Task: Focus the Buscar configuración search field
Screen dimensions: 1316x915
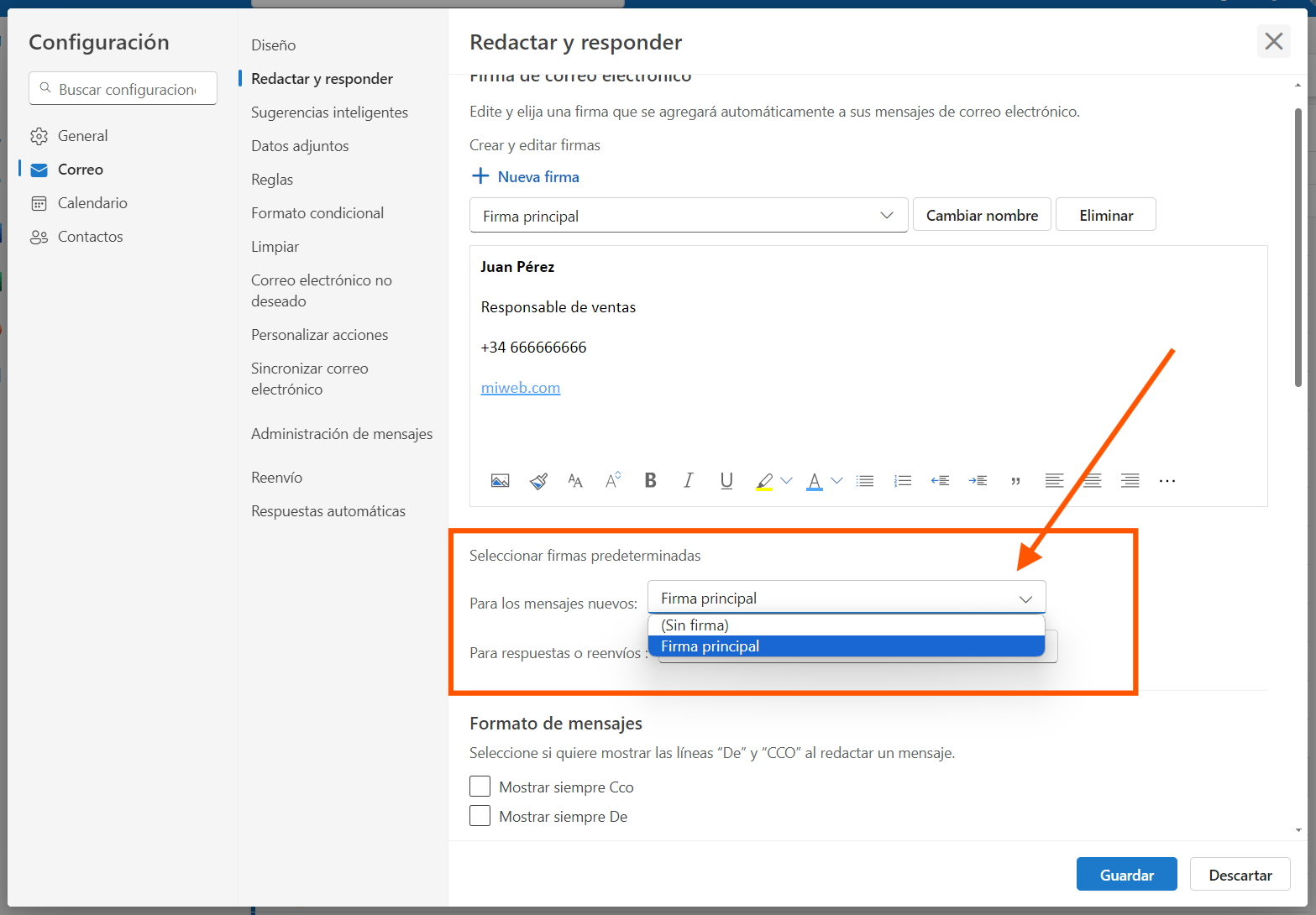Action: (123, 88)
